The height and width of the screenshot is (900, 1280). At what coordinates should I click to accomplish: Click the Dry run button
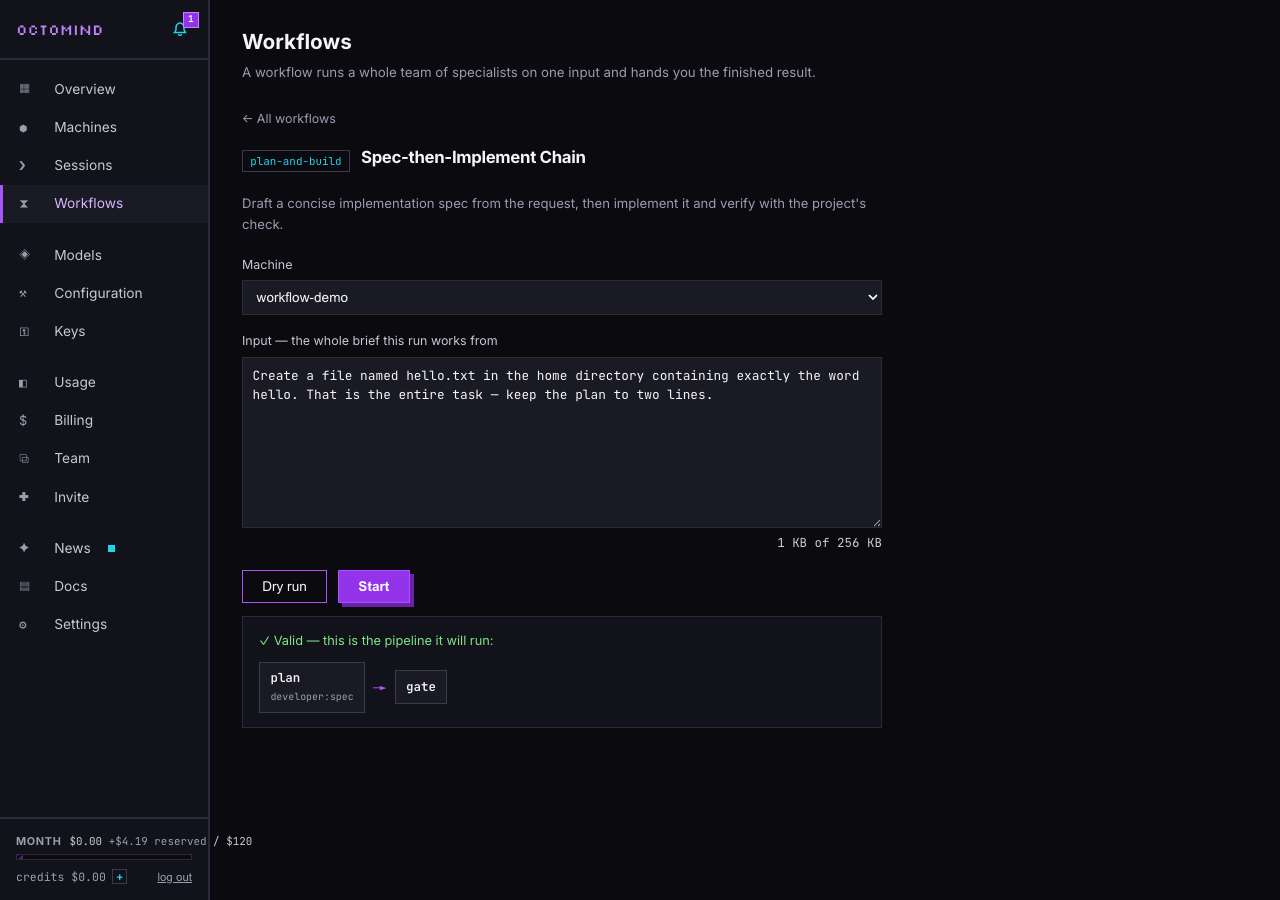[x=284, y=586]
